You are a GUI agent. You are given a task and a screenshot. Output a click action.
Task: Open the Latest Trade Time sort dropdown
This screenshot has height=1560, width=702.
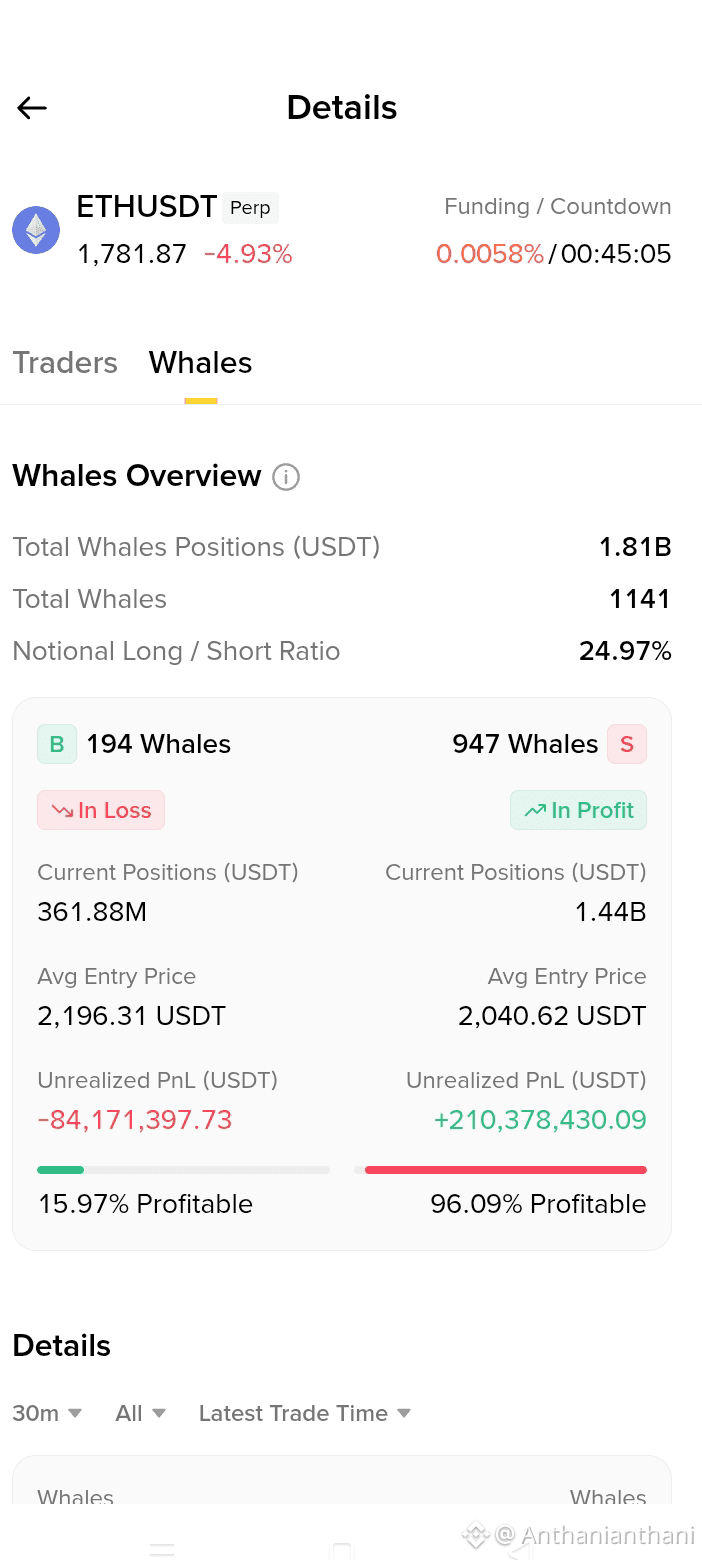[305, 1413]
